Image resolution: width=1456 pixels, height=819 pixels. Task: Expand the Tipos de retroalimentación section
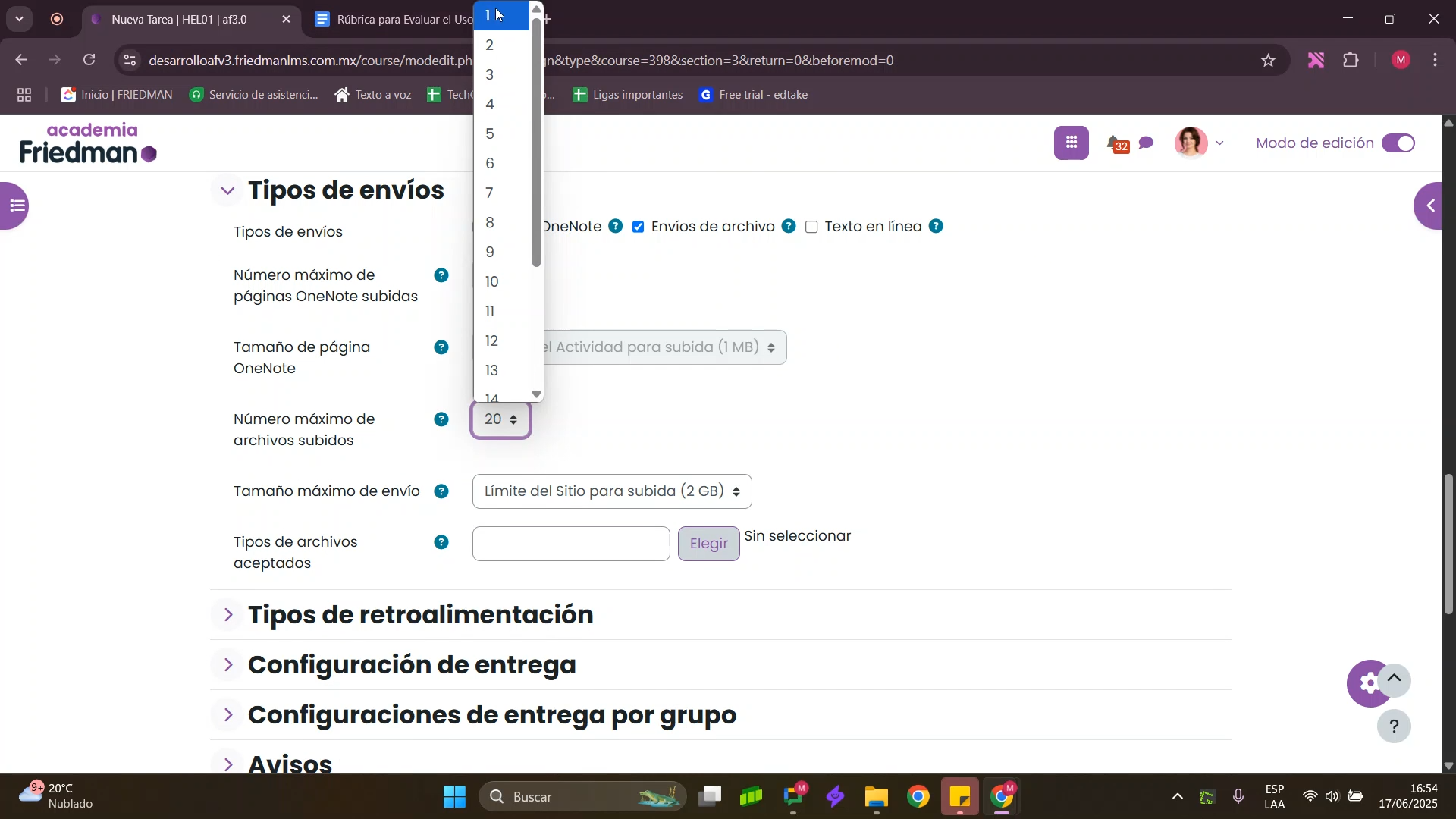(420, 614)
